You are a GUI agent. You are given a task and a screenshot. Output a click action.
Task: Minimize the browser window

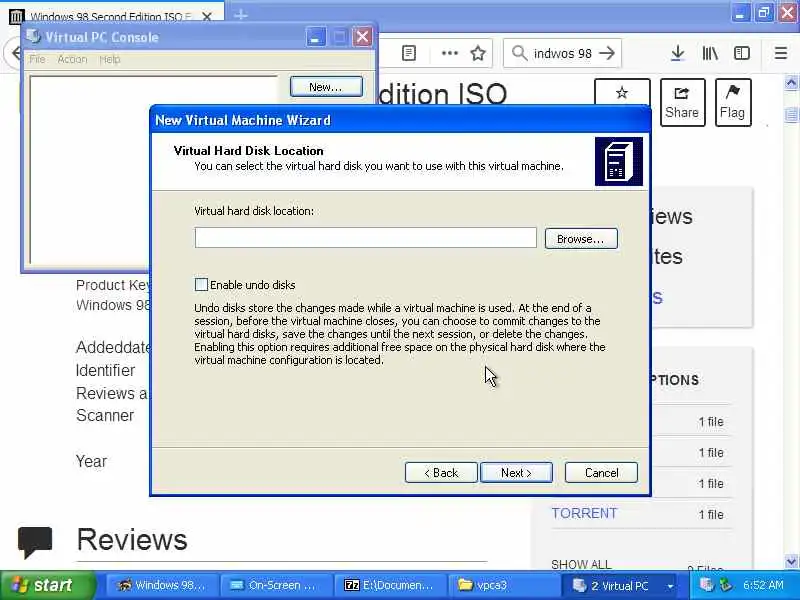click(740, 13)
